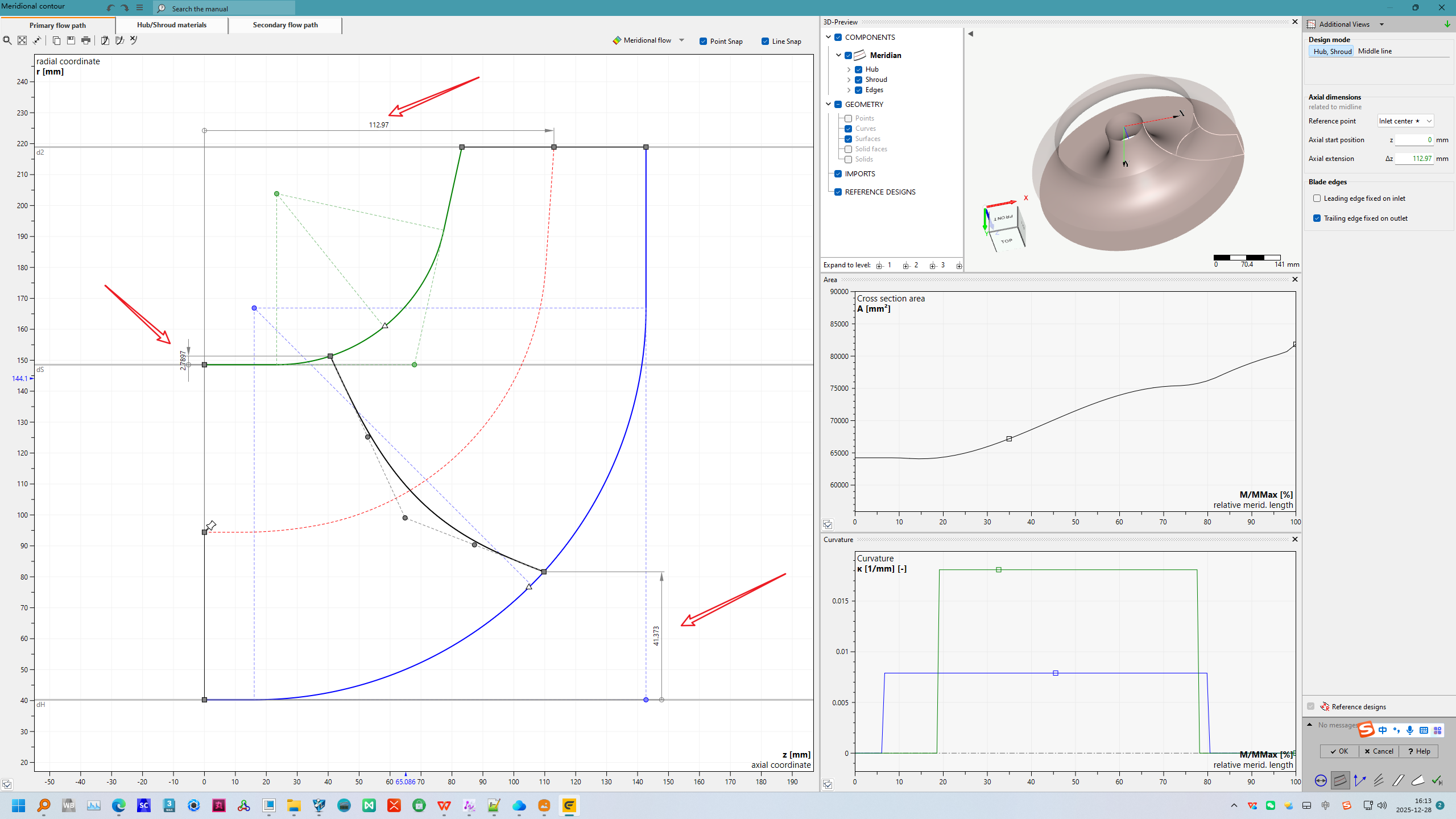The width and height of the screenshot is (1456, 819).
Task: Click the zoom window magnifier icon
Action: coord(7,40)
